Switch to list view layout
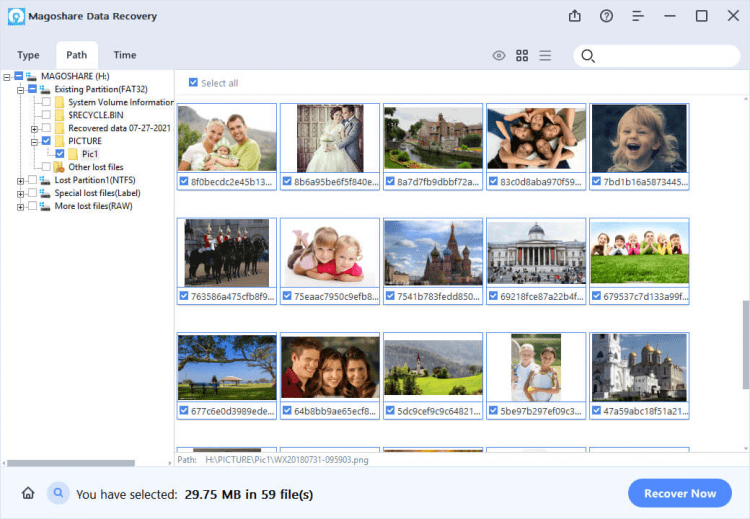Viewport: 750px width, 519px height. 545,56
